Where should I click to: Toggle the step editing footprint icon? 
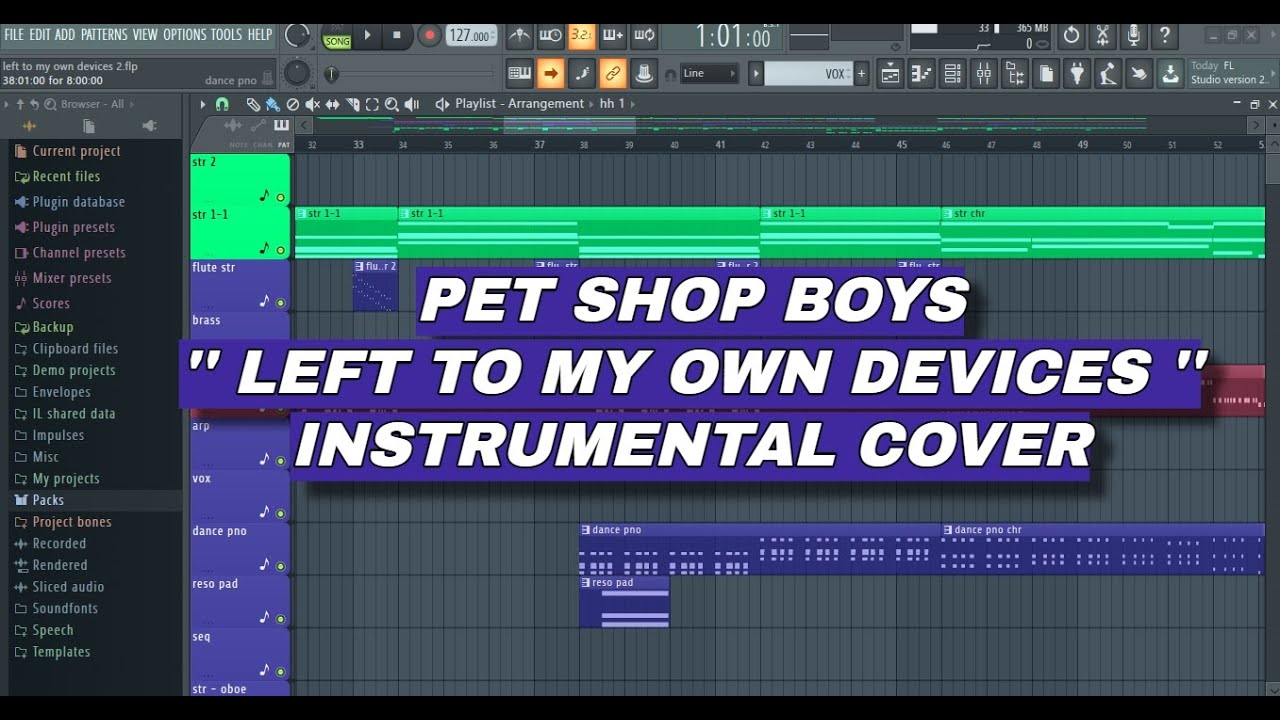[x=581, y=73]
